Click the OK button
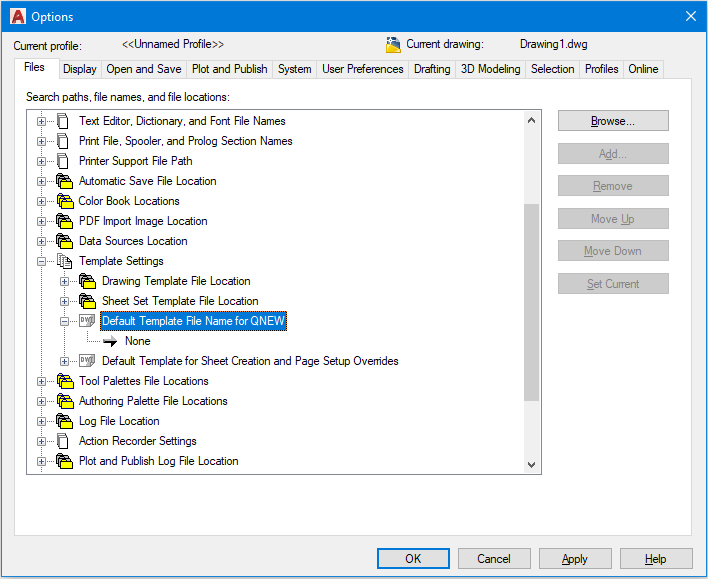 tap(413, 559)
